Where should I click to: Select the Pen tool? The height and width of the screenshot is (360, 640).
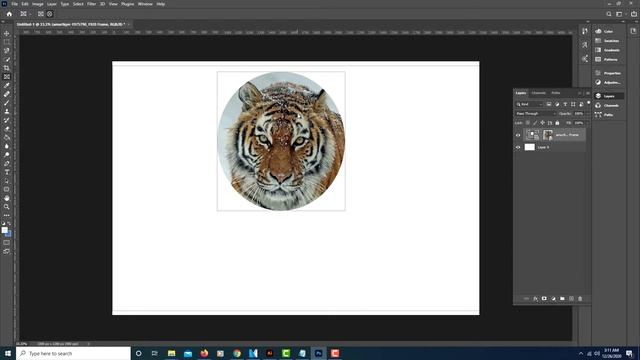click(x=7, y=163)
